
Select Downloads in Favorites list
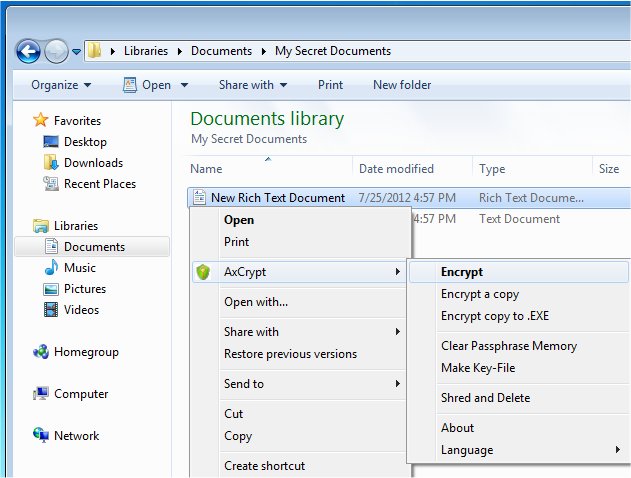[x=93, y=163]
